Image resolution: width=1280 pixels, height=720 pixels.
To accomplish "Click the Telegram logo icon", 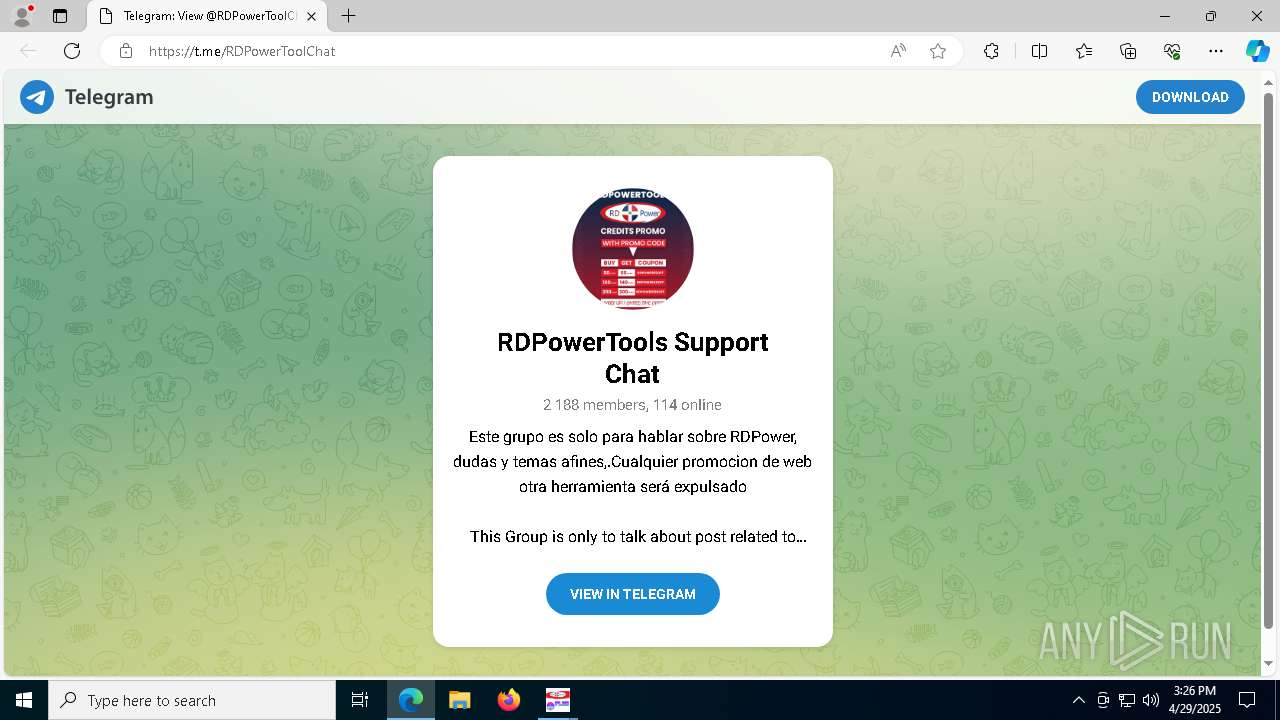I will pos(37,97).
